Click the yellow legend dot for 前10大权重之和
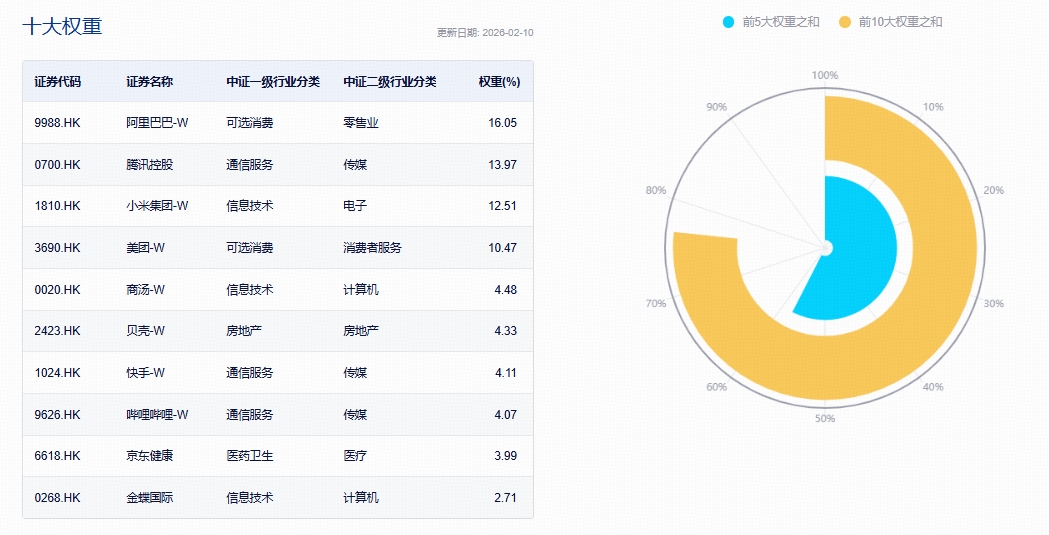1049x535 pixels. (845, 22)
